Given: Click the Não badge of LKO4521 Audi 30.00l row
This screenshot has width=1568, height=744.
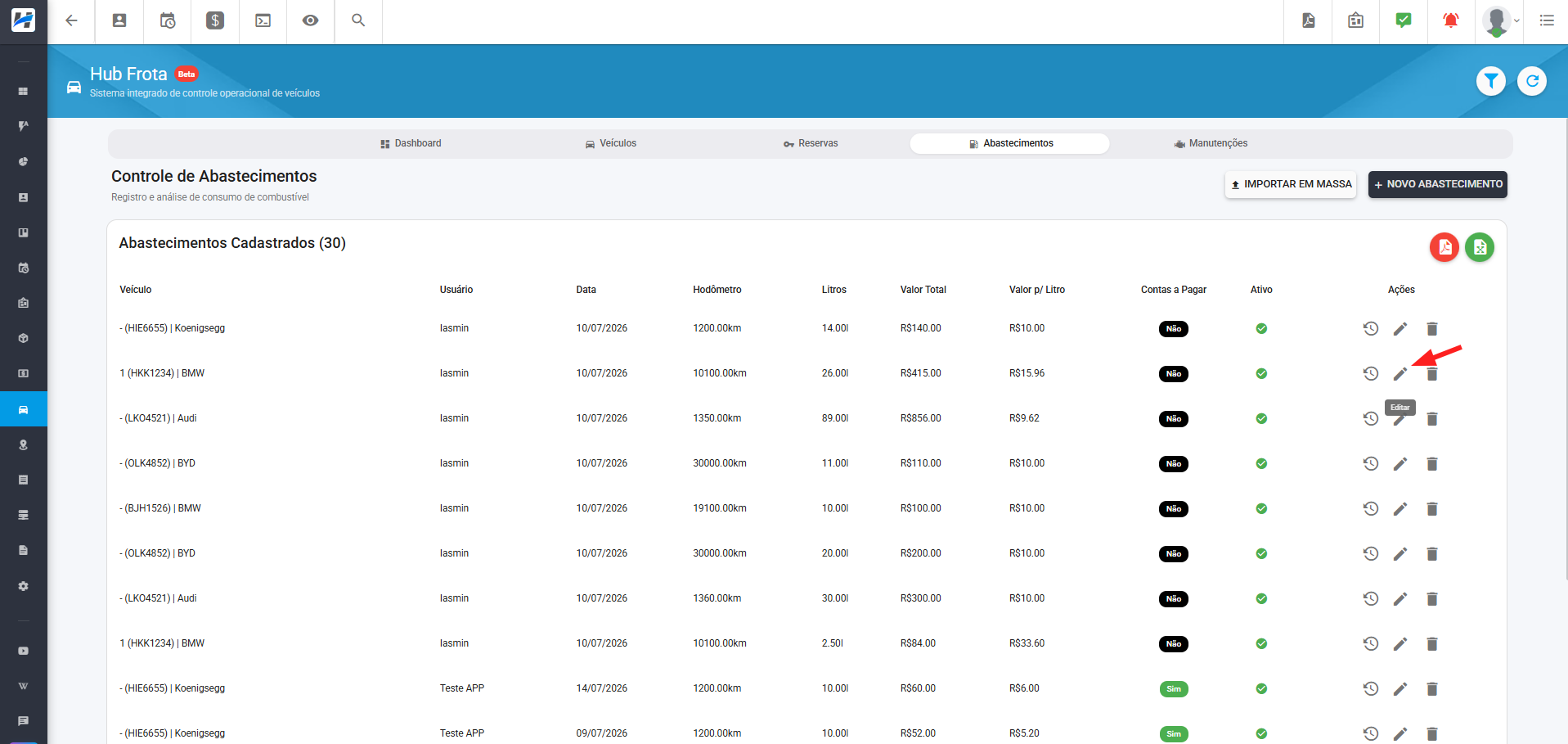Looking at the screenshot, I should click(x=1174, y=599).
